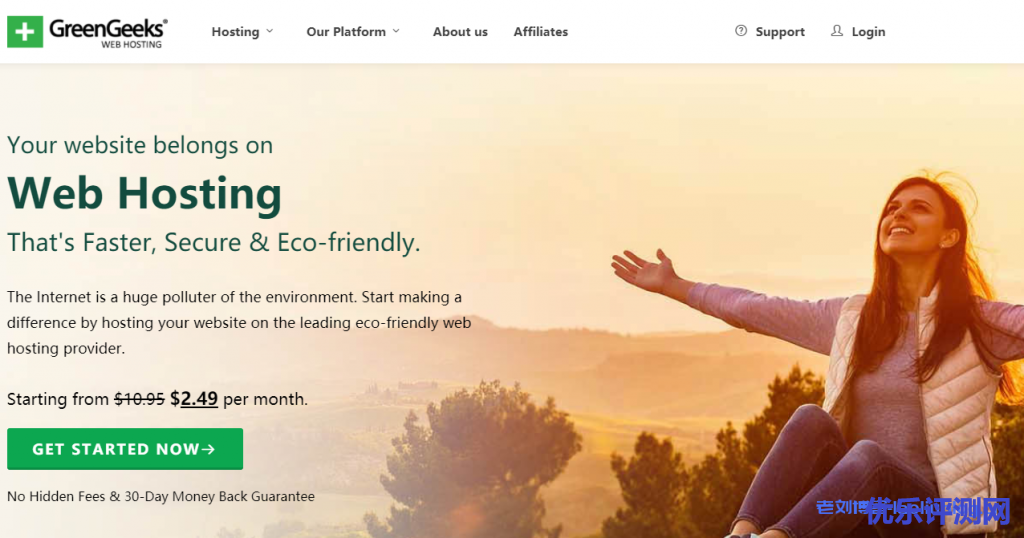Click the 30-Day Money Back Guarantee text
The image size is (1024, 538).
click(219, 496)
